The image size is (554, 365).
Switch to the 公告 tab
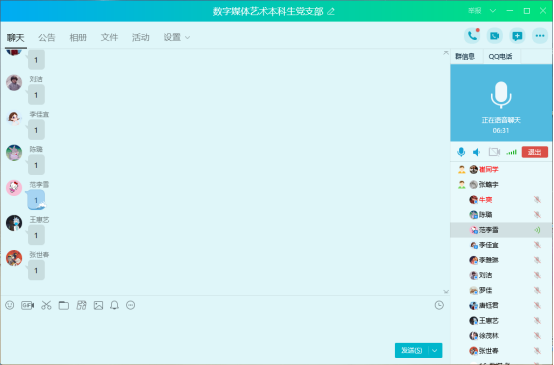tap(47, 37)
